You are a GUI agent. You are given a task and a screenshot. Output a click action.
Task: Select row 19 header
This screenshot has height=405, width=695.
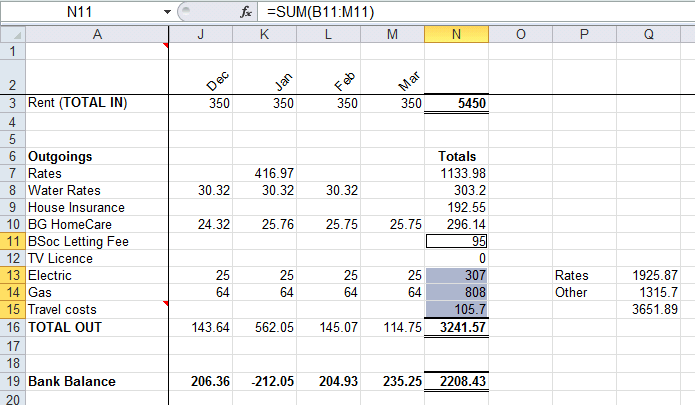11,381
